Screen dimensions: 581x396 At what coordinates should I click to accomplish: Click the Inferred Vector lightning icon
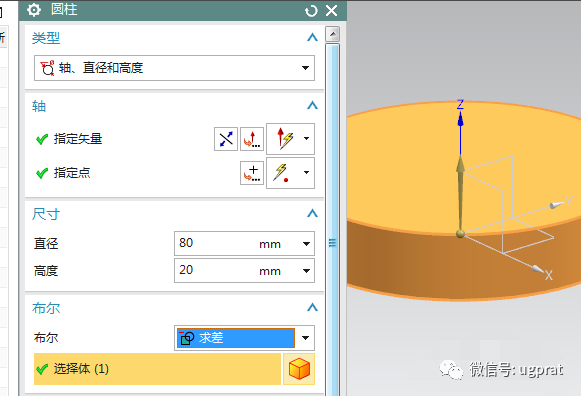[285, 139]
